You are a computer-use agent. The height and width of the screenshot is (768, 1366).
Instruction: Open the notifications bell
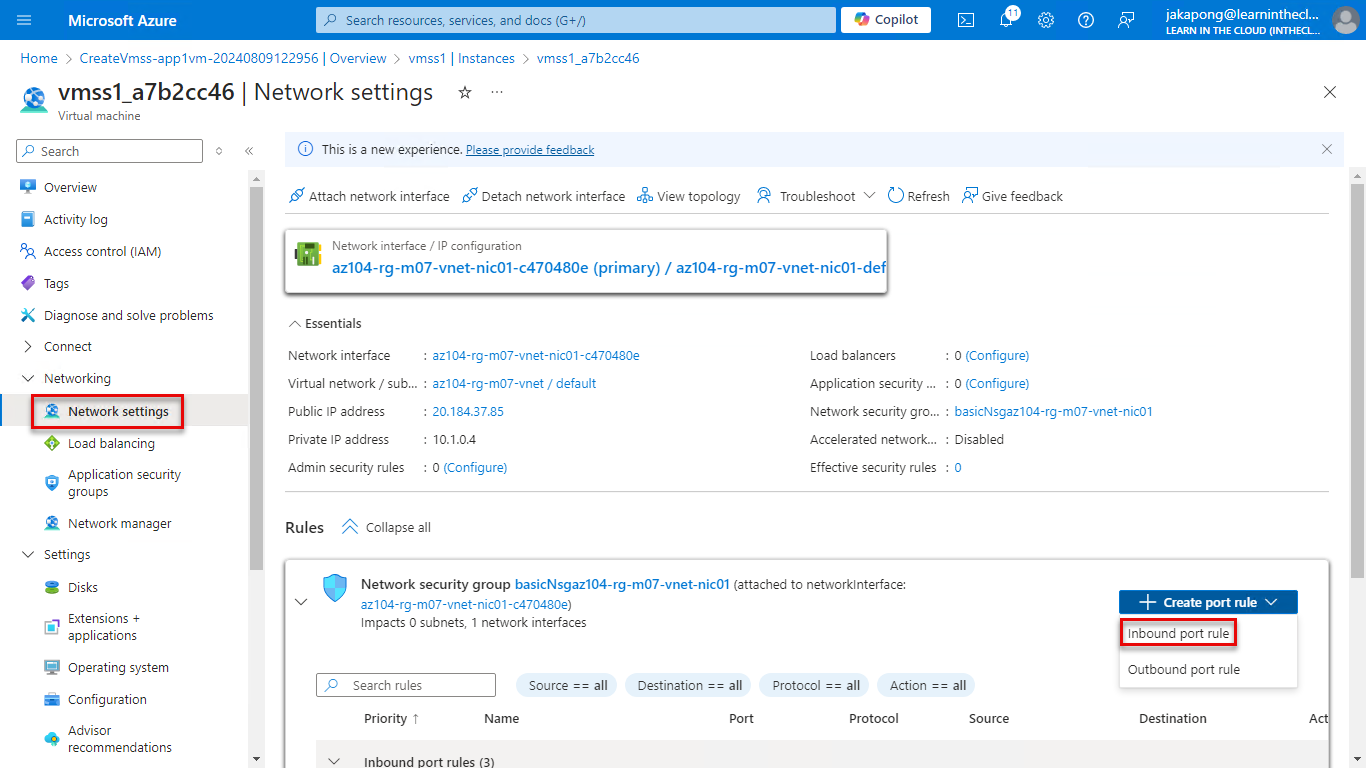point(1006,20)
